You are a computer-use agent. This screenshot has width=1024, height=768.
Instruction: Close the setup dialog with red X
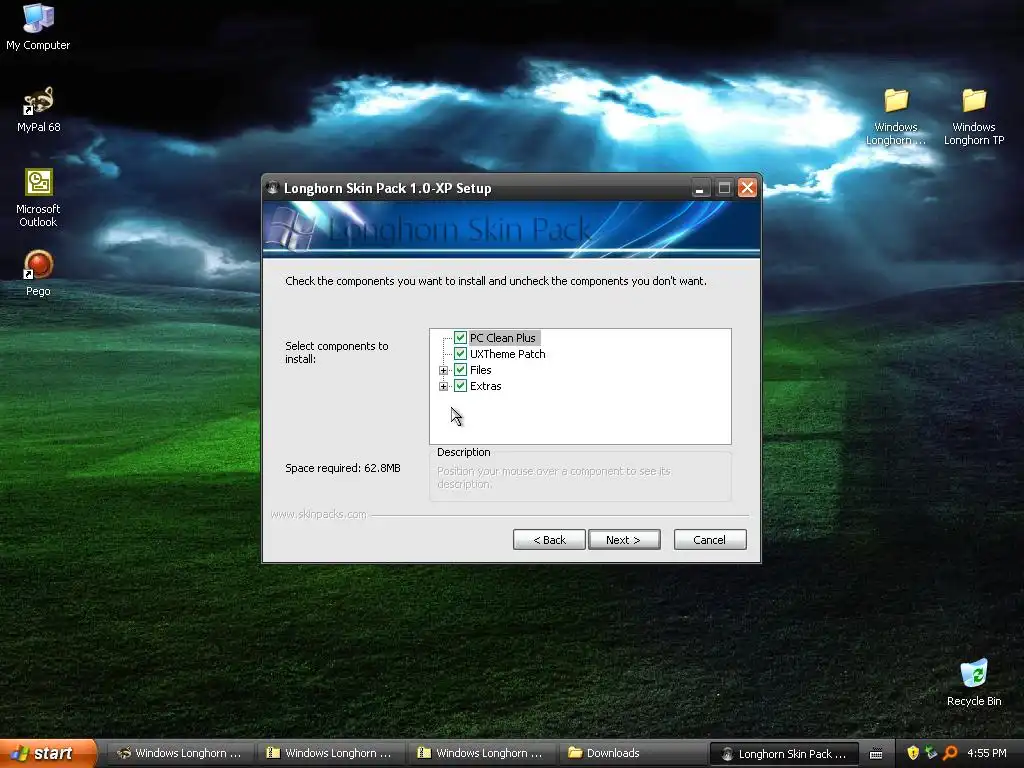tap(747, 189)
